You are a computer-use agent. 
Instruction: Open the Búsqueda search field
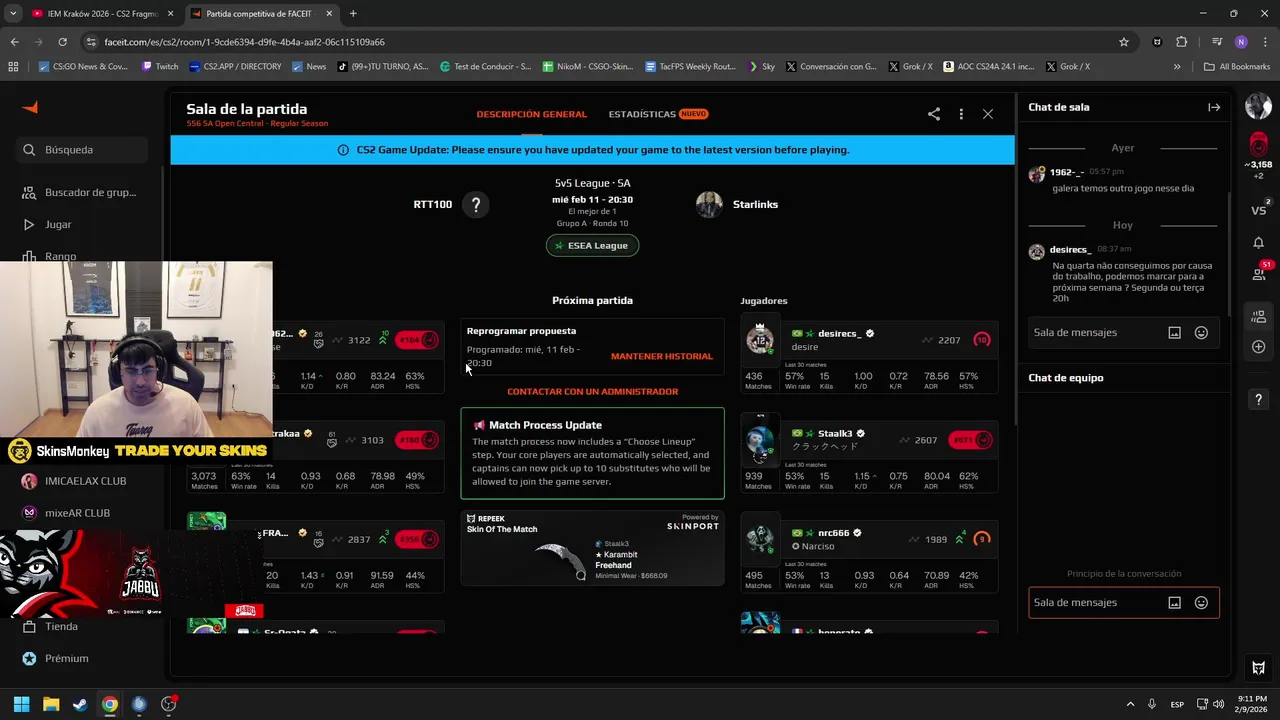[83, 150]
